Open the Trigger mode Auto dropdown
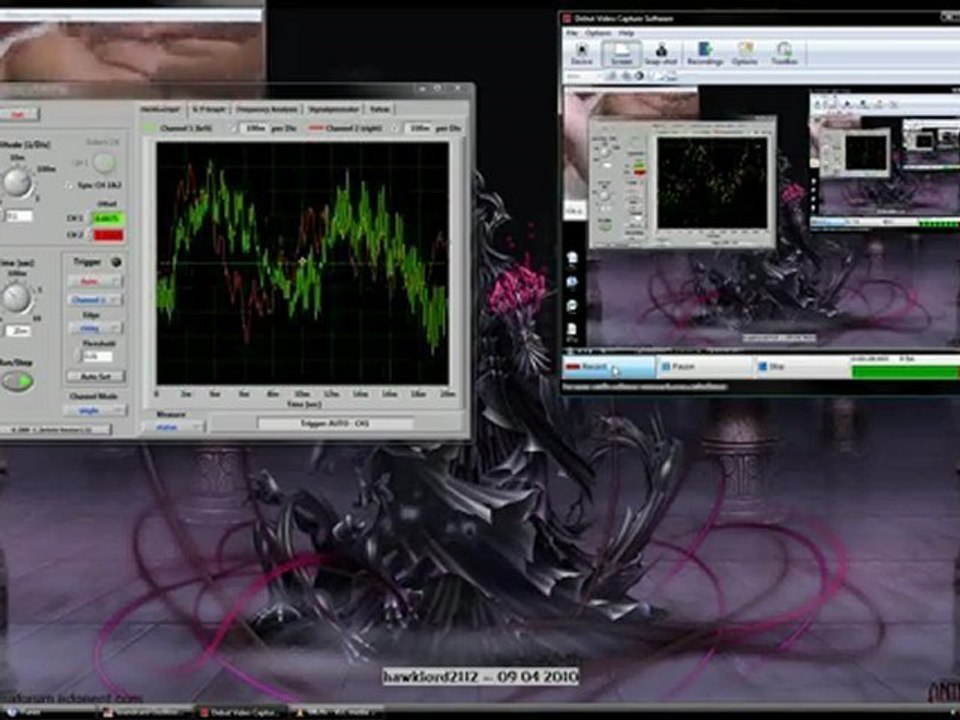 (x=94, y=282)
